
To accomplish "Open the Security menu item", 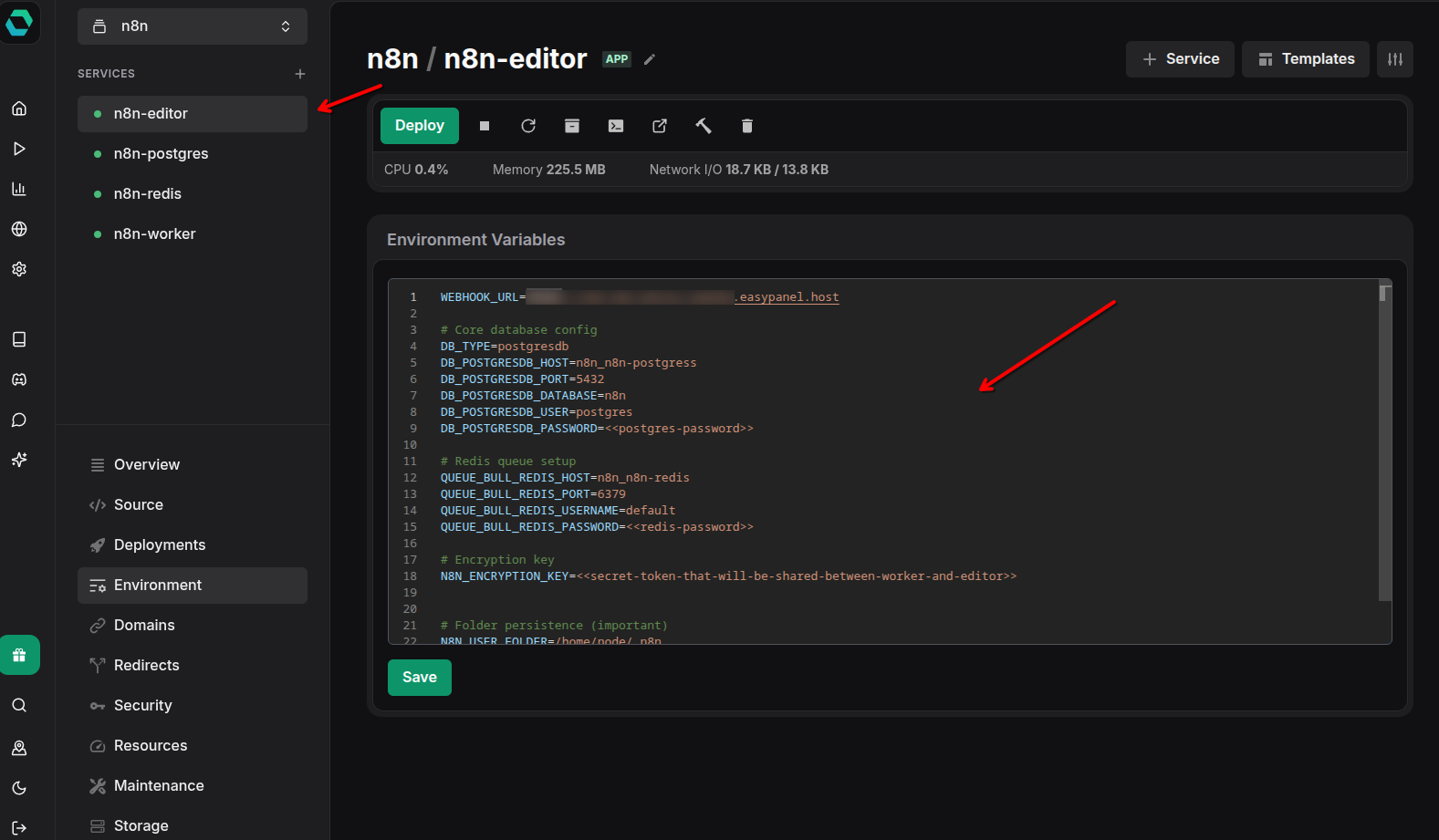I will [x=193, y=706].
